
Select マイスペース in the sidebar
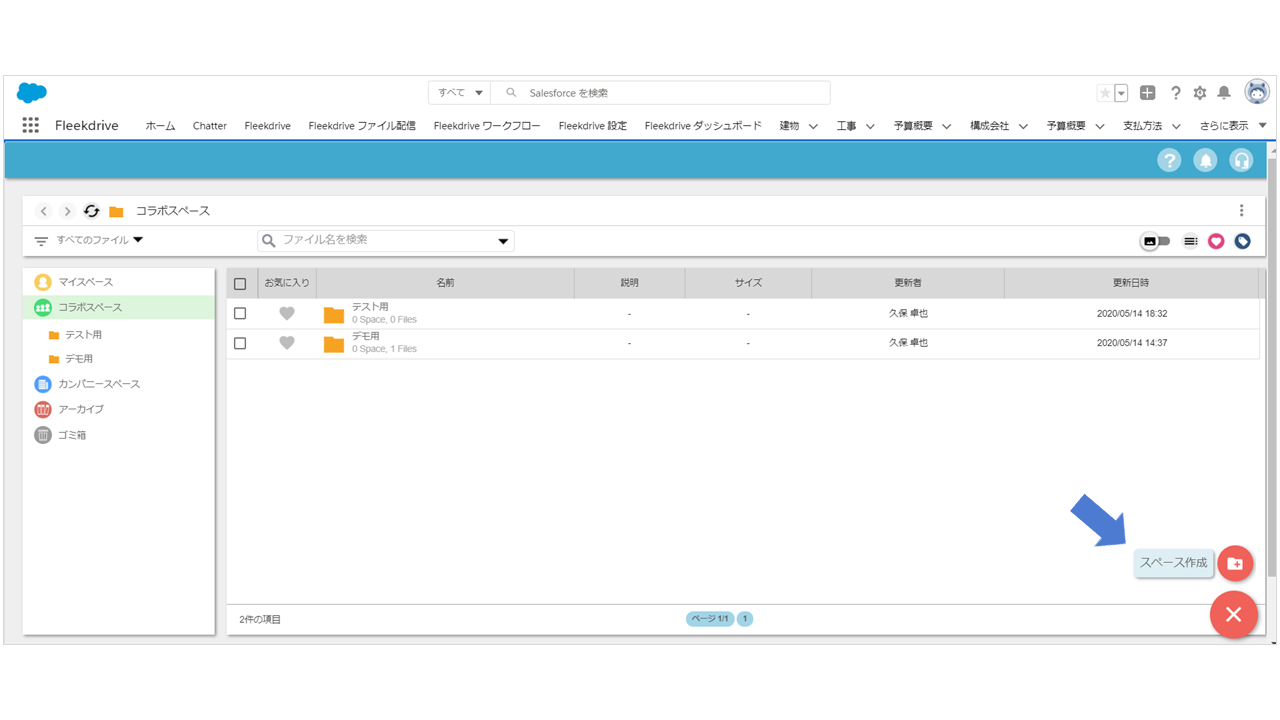85,282
